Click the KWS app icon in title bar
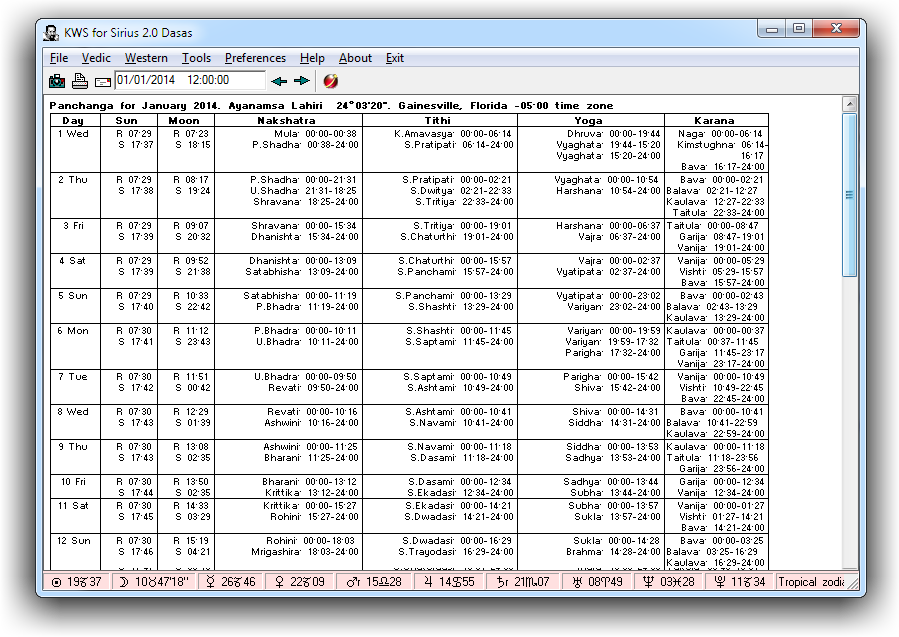 coord(50,30)
